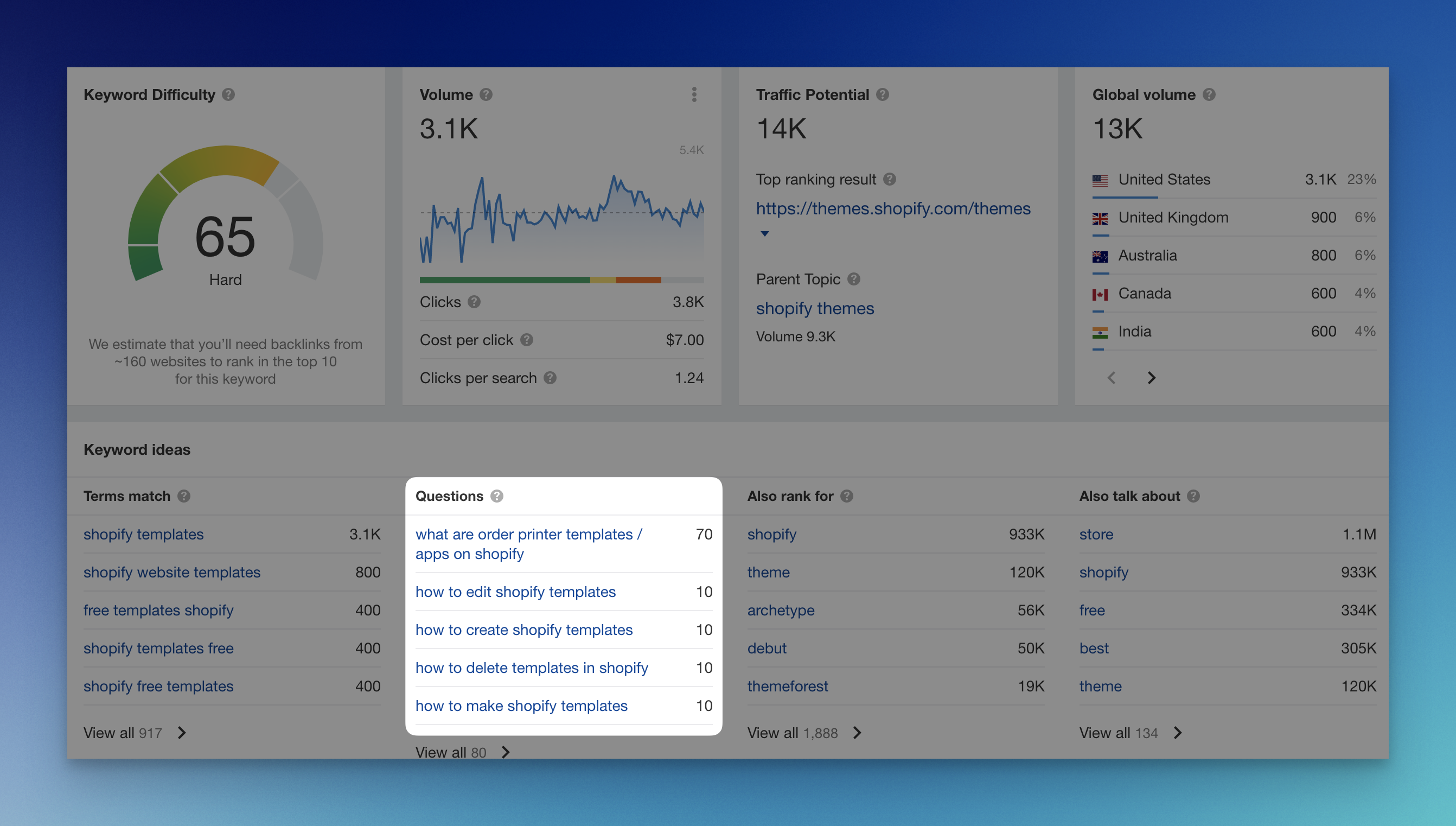
Task: Click the Parent Topic help icon
Action: [854, 279]
